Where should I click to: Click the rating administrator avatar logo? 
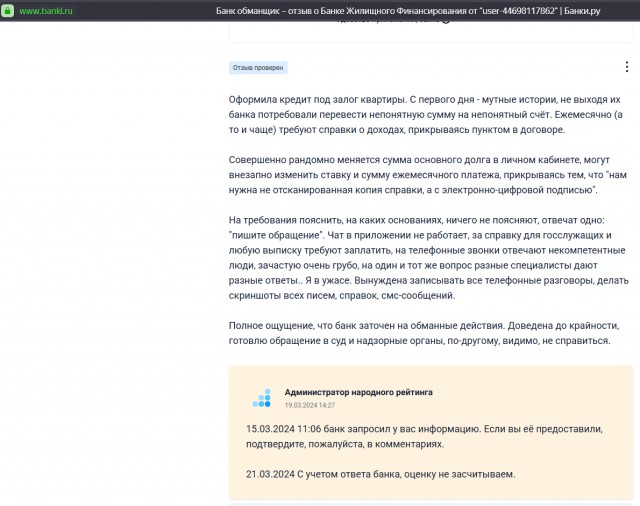tap(261, 398)
